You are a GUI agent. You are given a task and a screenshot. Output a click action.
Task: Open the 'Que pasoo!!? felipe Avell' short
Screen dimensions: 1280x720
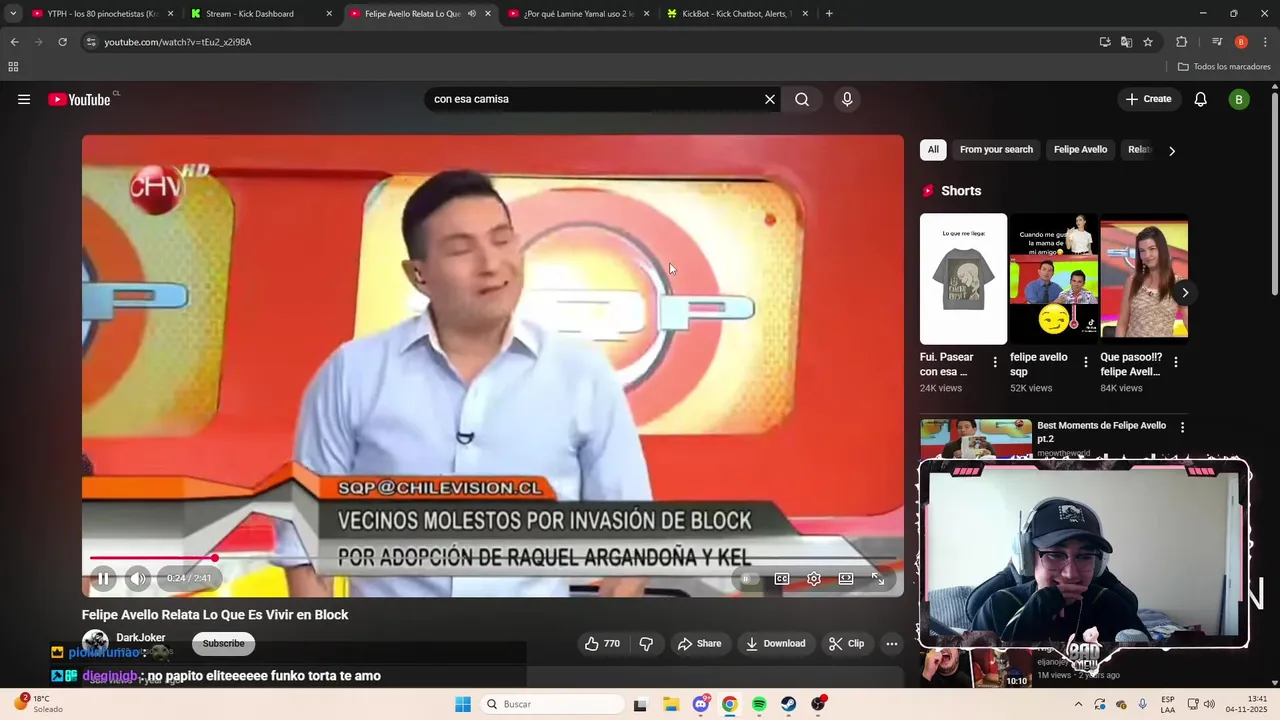pos(1144,278)
